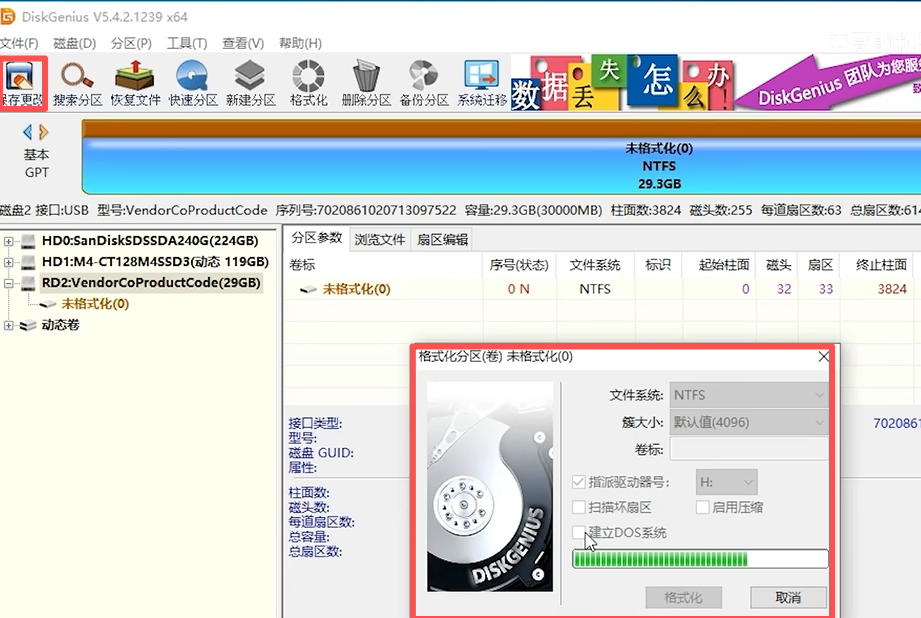Open Quick Partition (快速分区) tool
This screenshot has width=921, height=618.
pyautogui.click(x=193, y=83)
